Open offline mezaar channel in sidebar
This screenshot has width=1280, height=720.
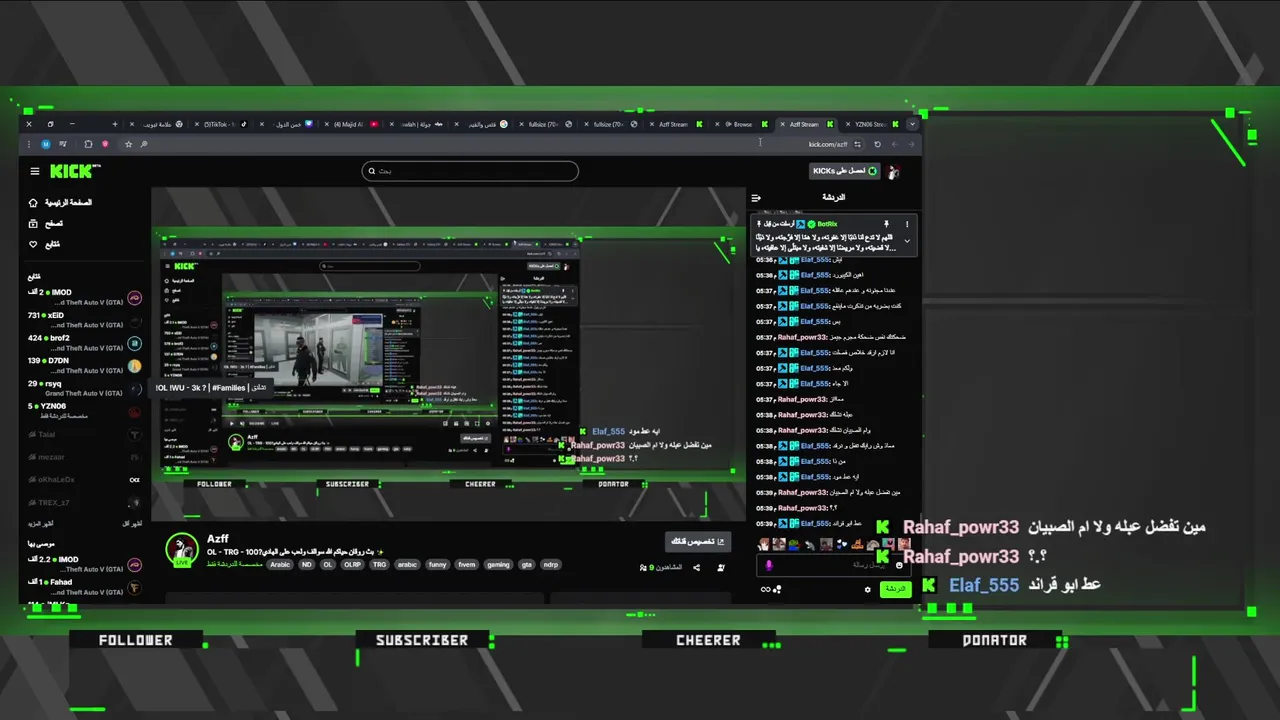coord(85,457)
